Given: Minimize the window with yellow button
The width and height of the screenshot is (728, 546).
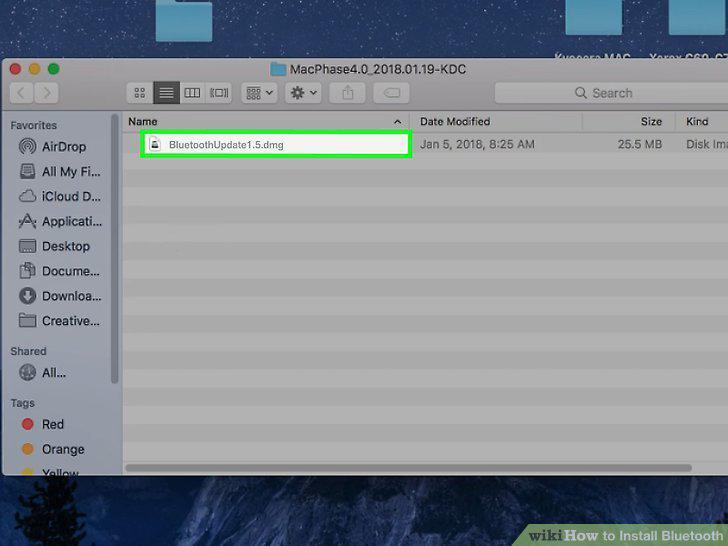Looking at the screenshot, I should point(34,69).
